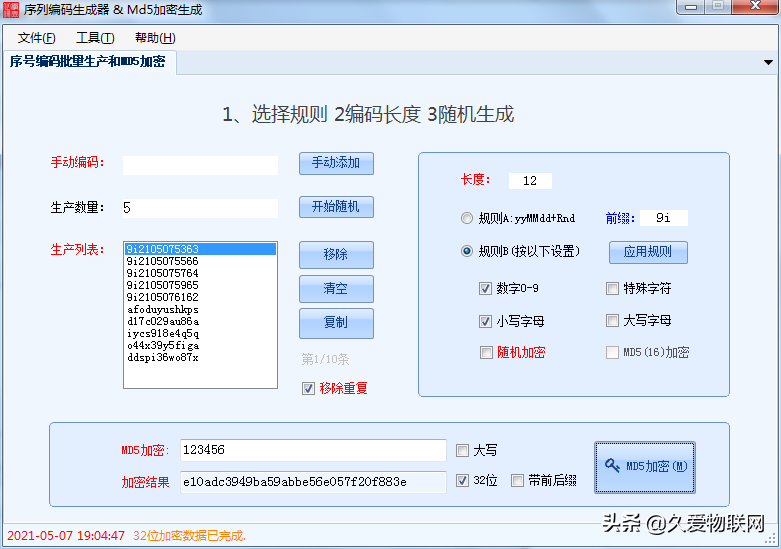Toggle the MD5(16)加密 checkbox
Image resolution: width=781 pixels, height=549 pixels.
[x=612, y=353]
